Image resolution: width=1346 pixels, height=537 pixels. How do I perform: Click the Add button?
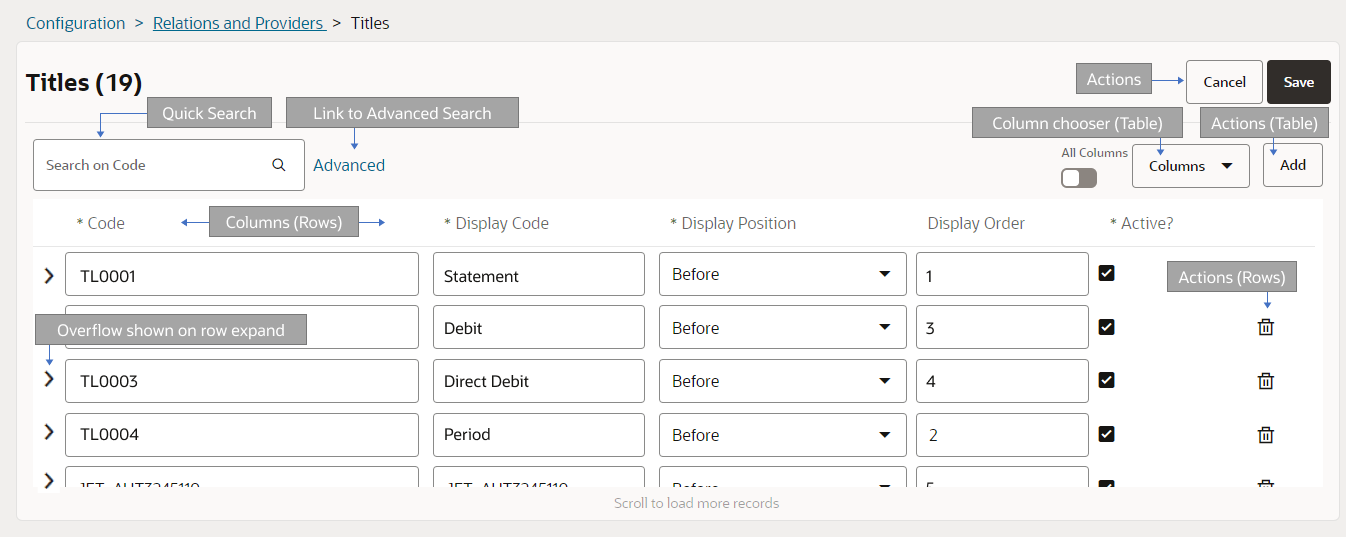(1292, 165)
